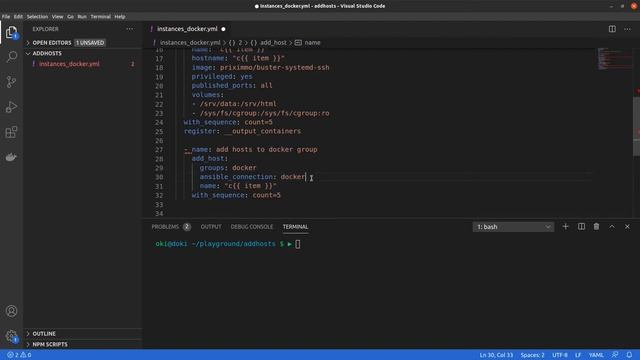Viewport: 640px width, 360px height.
Task: Change line ending via LF
Action: pyautogui.click(x=578, y=355)
